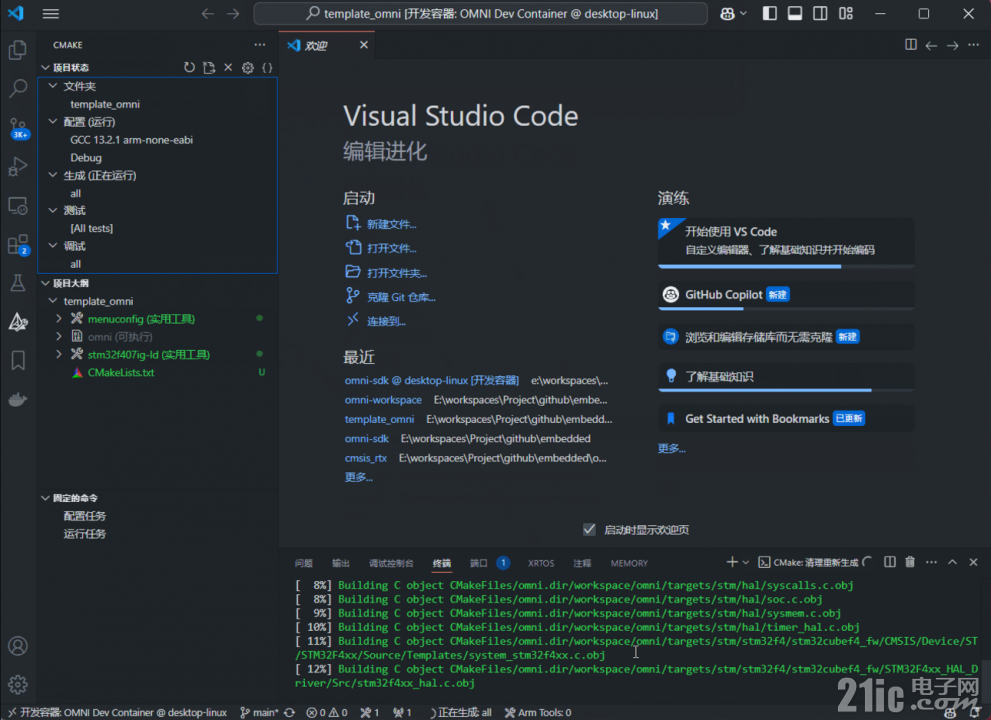Switch to the XRTOS panel tab
This screenshot has height=720, width=991.
tap(541, 563)
